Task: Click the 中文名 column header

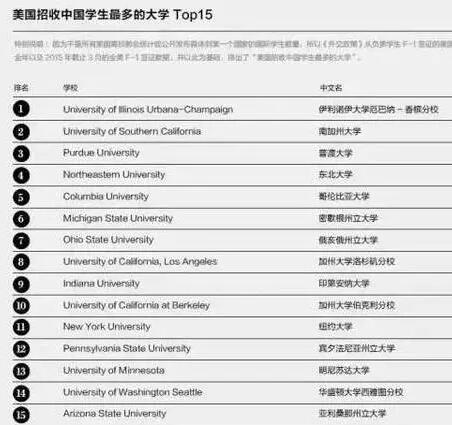Action: (x=331, y=88)
